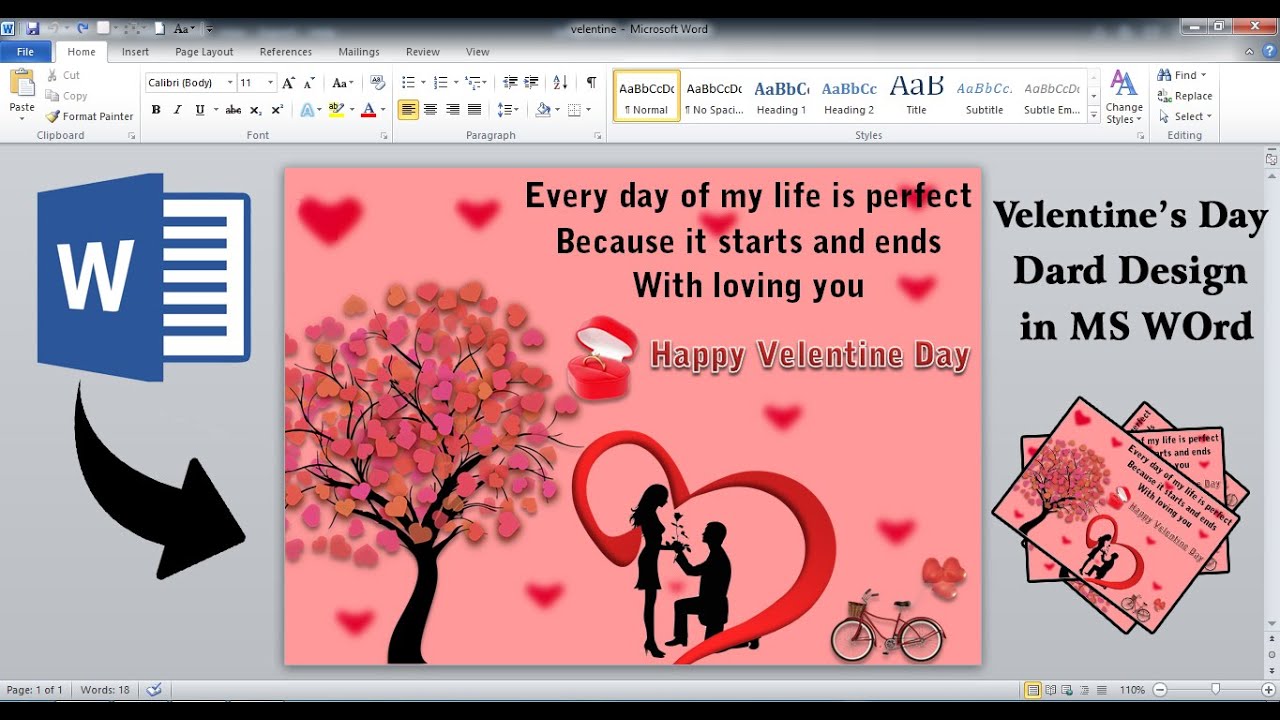Click the zoom slider in status bar
The width and height of the screenshot is (1280, 720).
1215,690
